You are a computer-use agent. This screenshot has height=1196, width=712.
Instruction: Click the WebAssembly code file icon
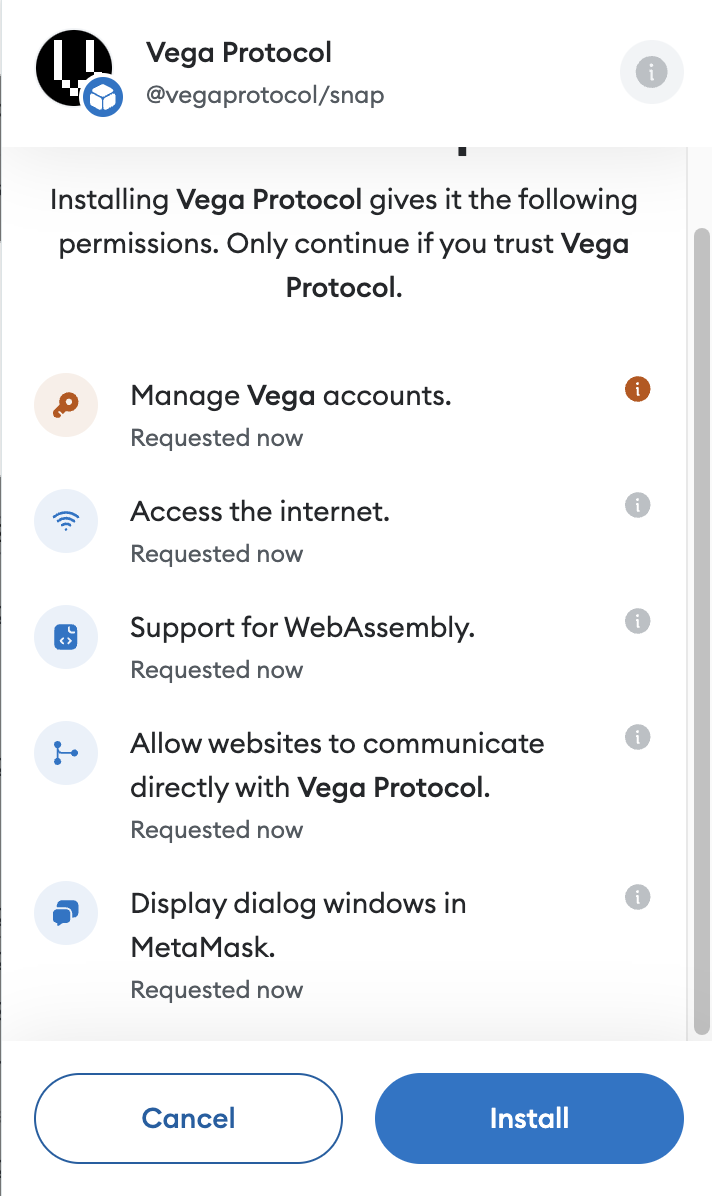coord(66,637)
